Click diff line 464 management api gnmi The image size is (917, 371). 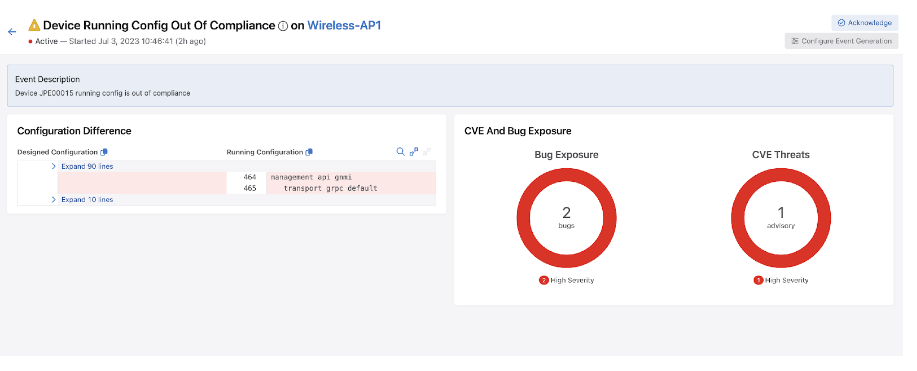click(331, 177)
